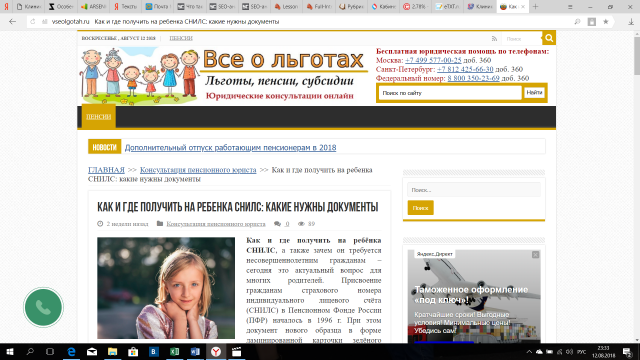This screenshot has height=360, width=640.
Task: Launch Microsoft Edge from taskbar
Action: point(71,351)
